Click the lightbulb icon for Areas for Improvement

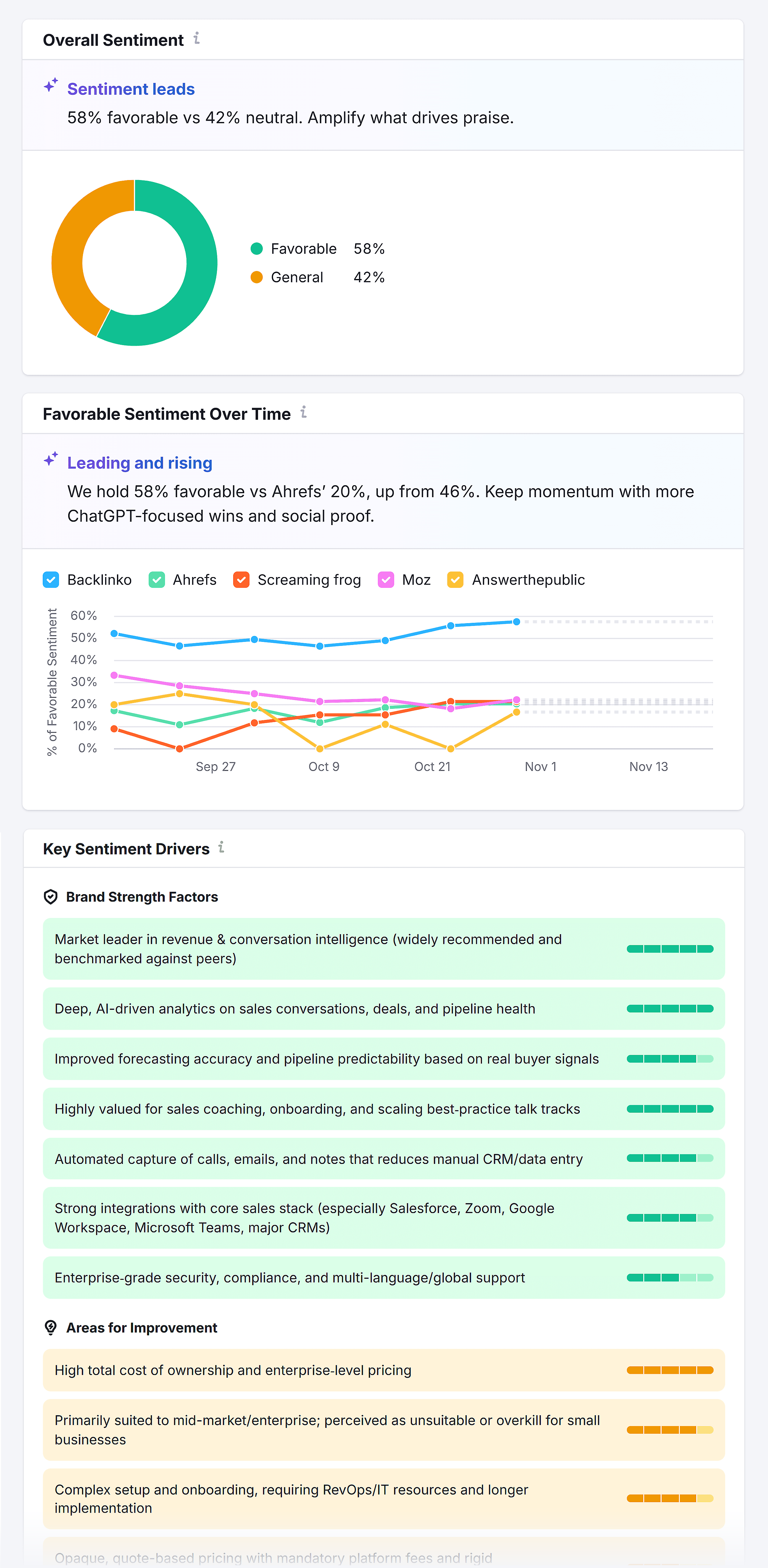tap(51, 1328)
